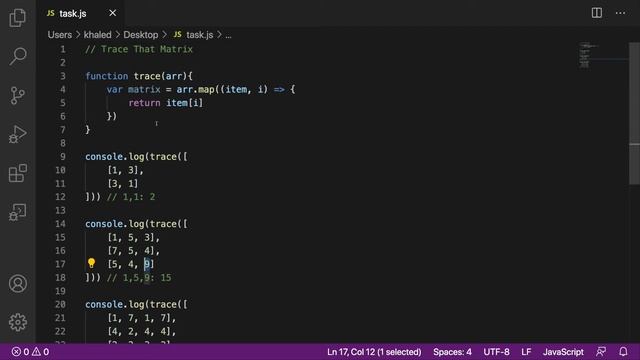
Task: Open the Run and Debug view
Action: pos(18,134)
